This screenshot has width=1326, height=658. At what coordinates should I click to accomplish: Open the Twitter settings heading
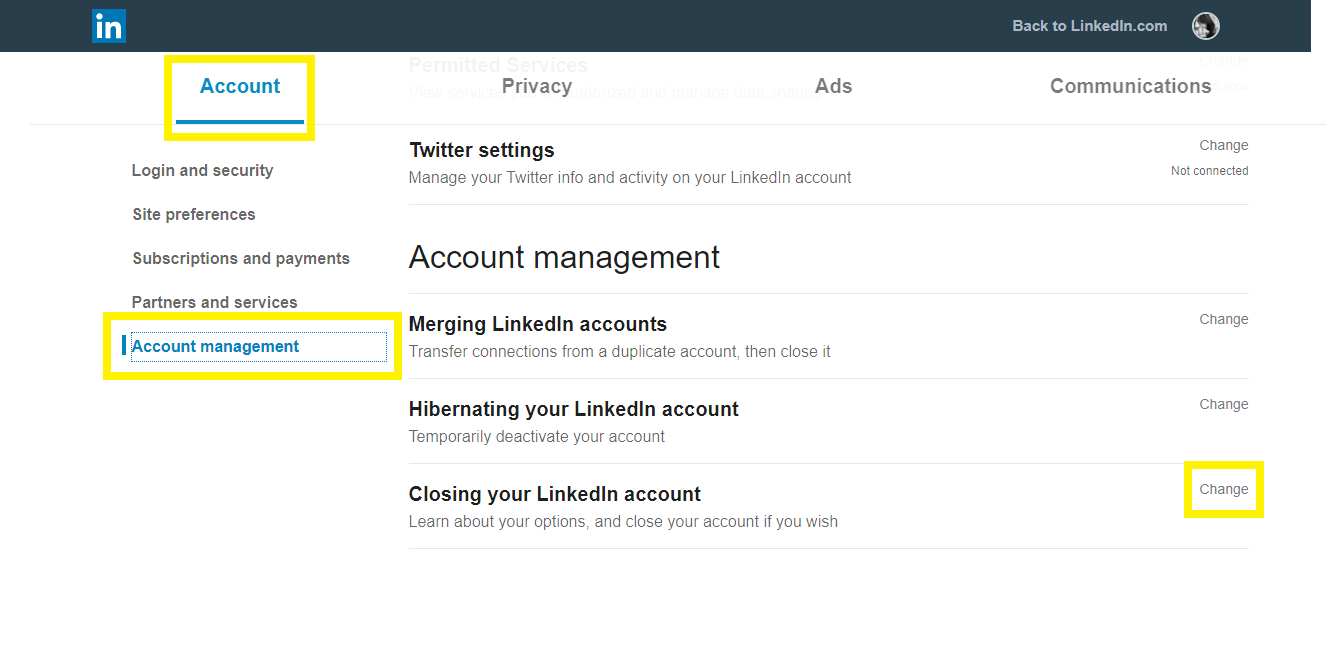pyautogui.click(x=481, y=149)
